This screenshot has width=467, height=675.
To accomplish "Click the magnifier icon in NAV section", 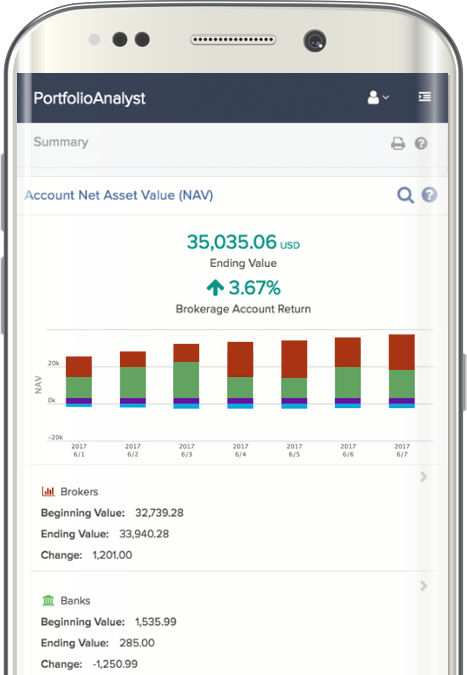I will coord(405,195).
